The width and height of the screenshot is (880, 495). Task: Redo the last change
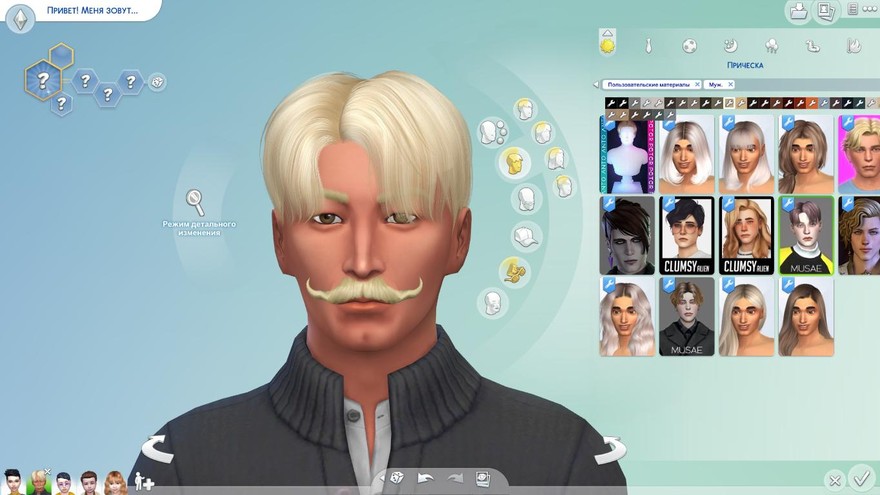tap(455, 479)
